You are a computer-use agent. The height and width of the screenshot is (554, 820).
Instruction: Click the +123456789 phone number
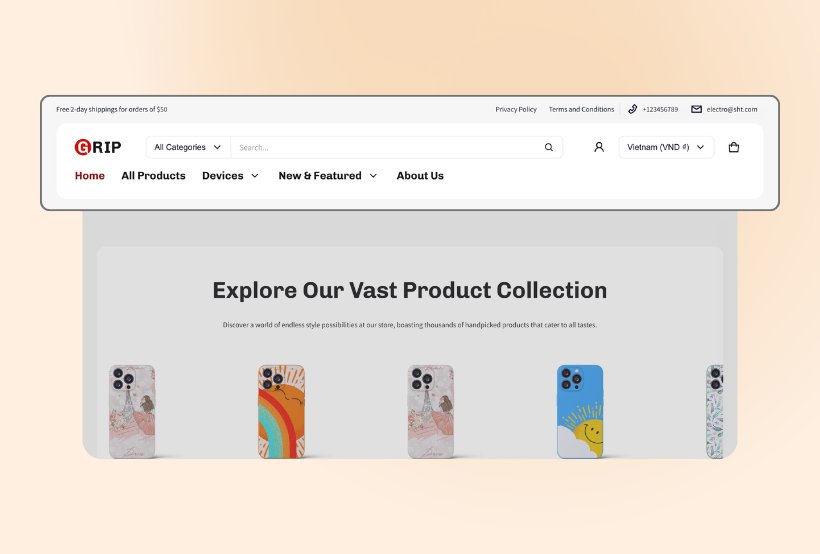(660, 109)
